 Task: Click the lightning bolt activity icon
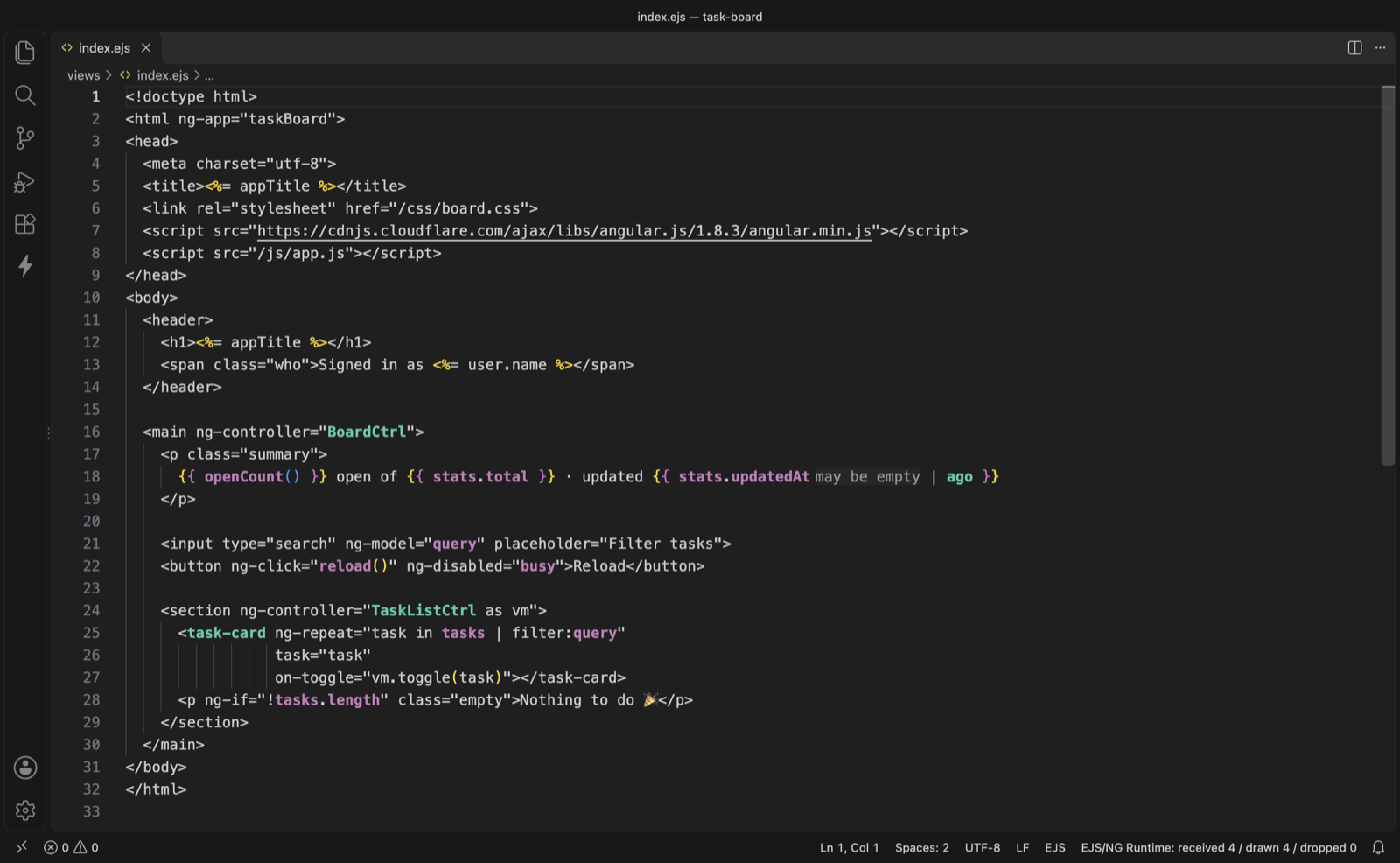25,266
